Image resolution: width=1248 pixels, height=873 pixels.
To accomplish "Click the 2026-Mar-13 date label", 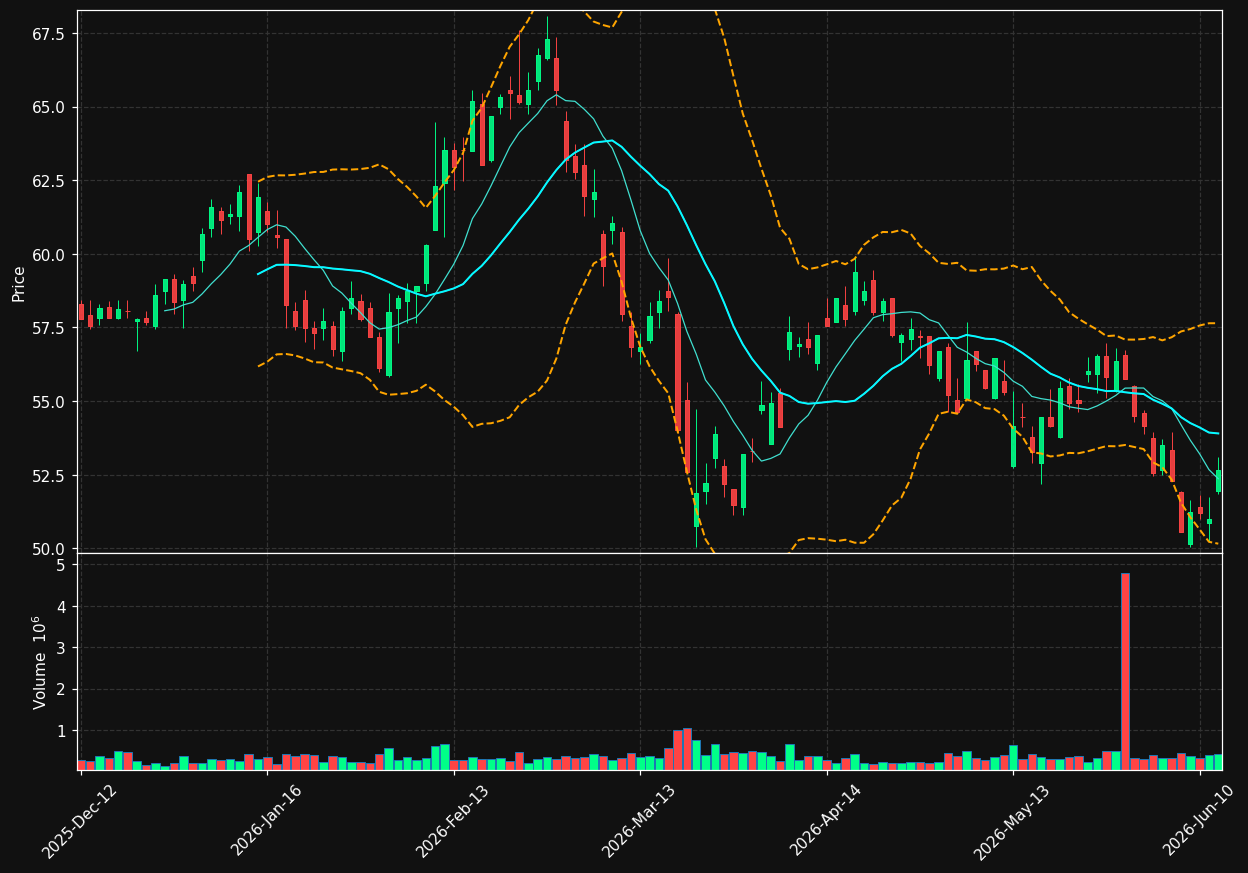I will (x=638, y=821).
